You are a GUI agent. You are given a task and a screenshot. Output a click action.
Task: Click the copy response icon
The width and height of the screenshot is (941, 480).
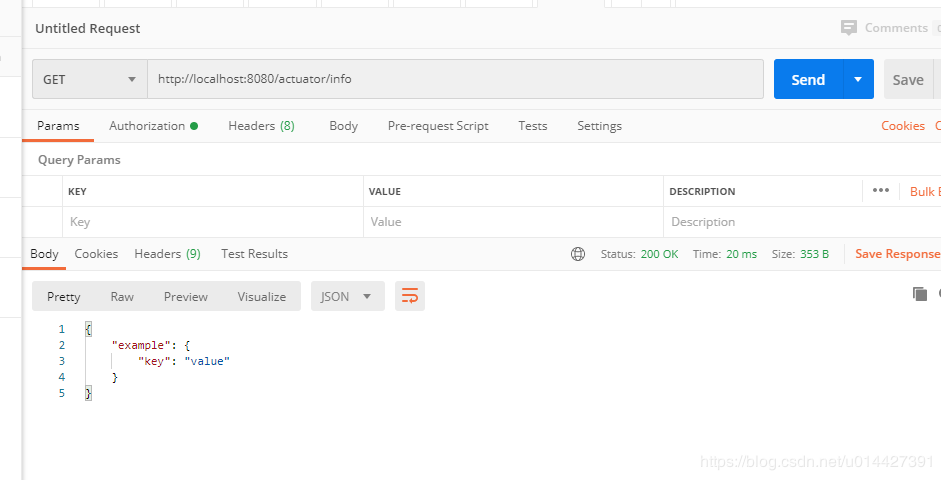tap(919, 293)
